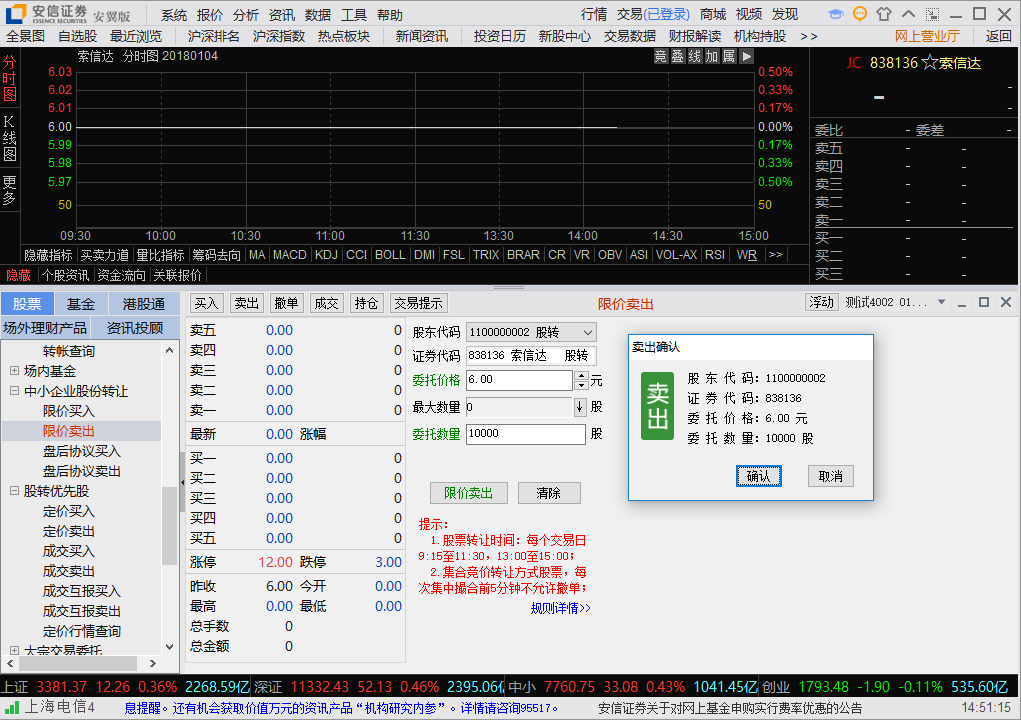Screen dimensions: 1021x720
Task: Click the 限价卖出 submit button
Action: [x=468, y=493]
